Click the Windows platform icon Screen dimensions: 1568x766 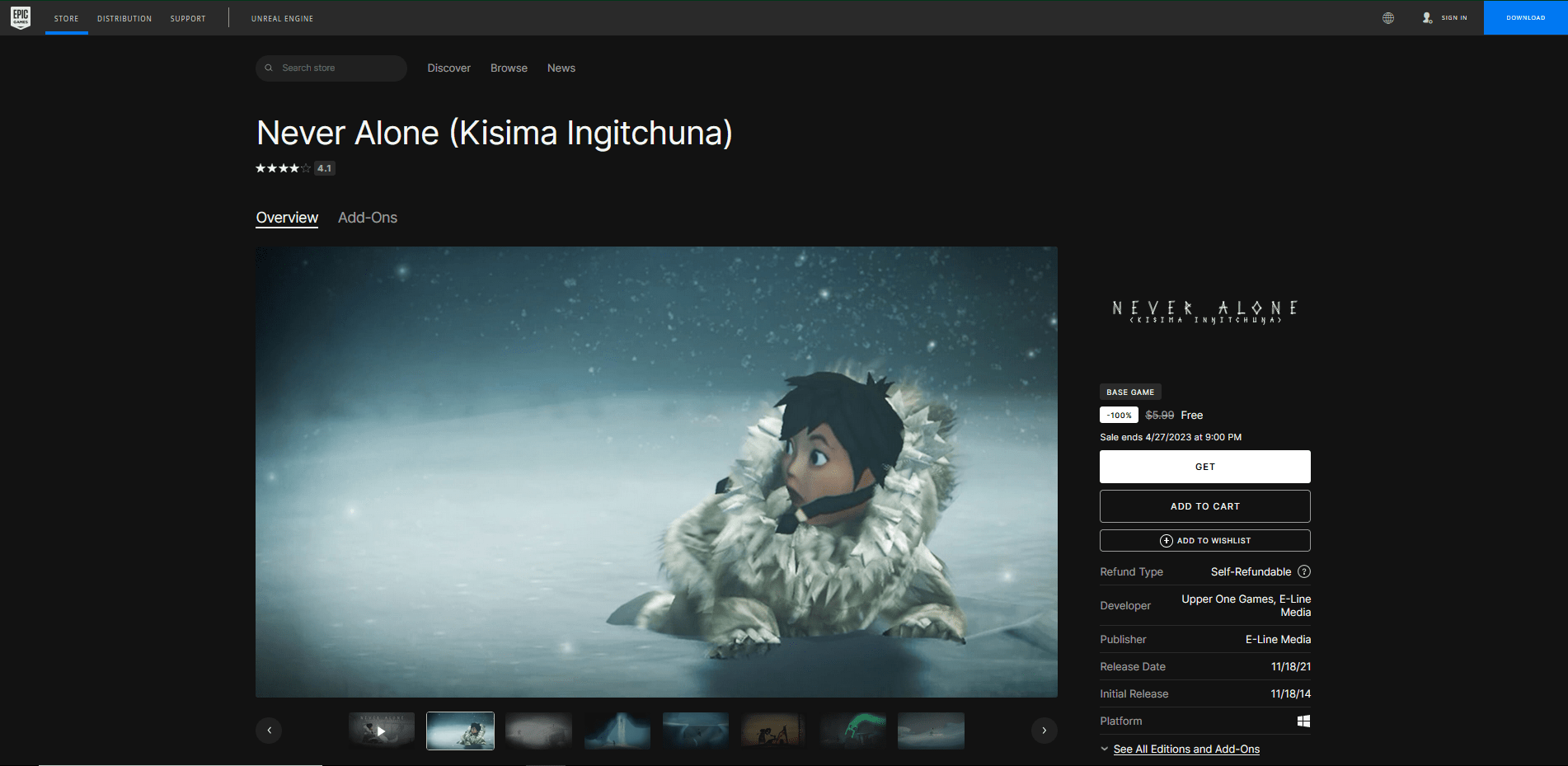click(x=1303, y=721)
